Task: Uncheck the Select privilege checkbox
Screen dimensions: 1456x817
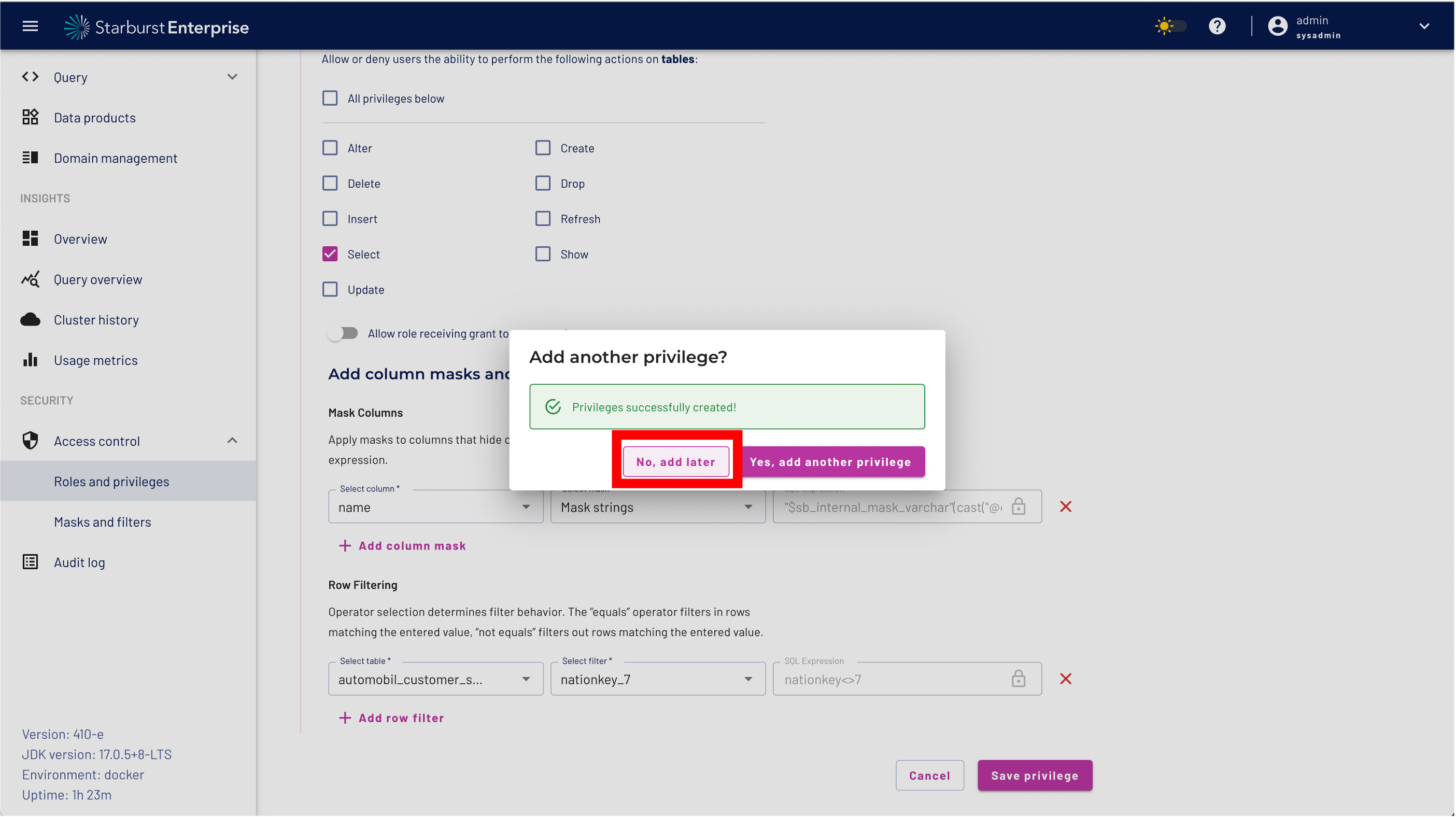Action: point(330,254)
